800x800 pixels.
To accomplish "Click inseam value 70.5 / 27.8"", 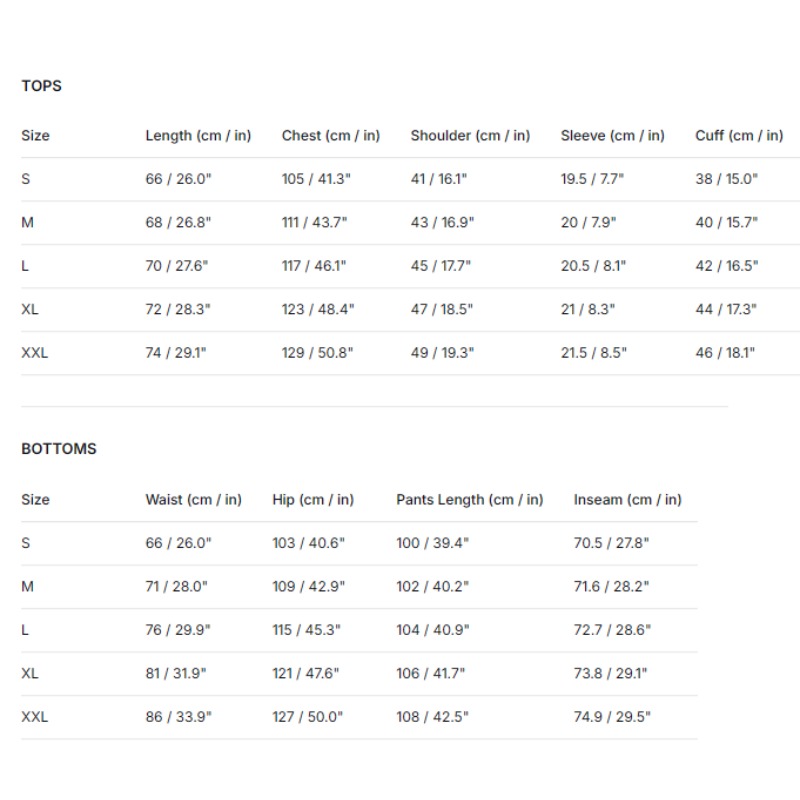I will coord(611,543).
